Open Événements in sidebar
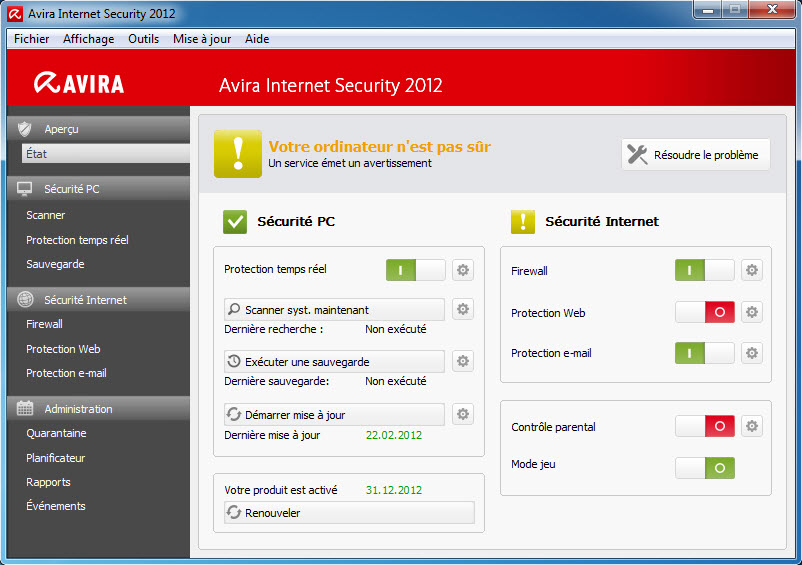802x565 pixels. coord(56,506)
